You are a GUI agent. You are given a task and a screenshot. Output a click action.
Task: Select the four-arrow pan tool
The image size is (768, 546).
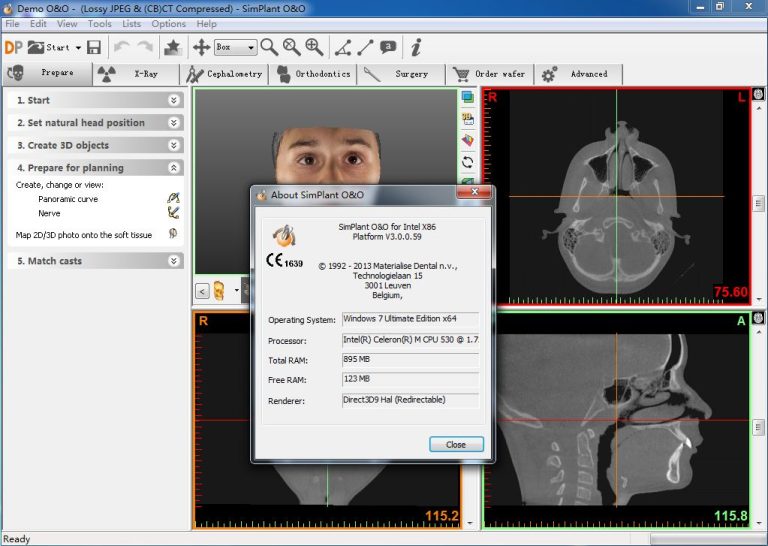point(201,47)
